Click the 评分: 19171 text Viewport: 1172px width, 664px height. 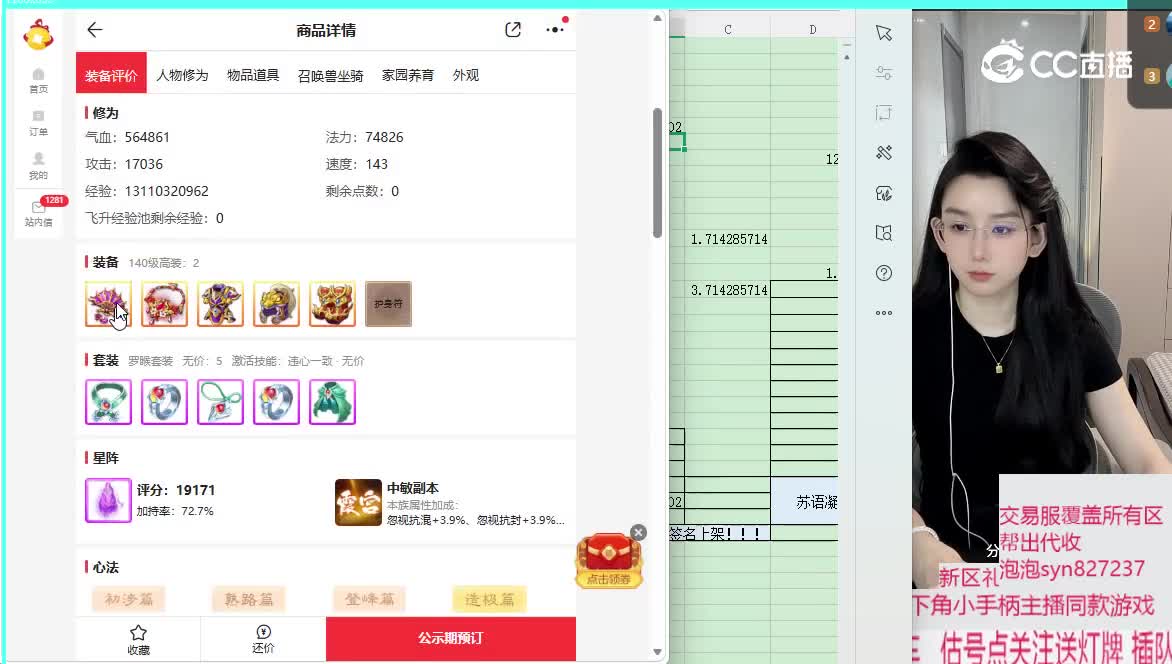coord(176,490)
